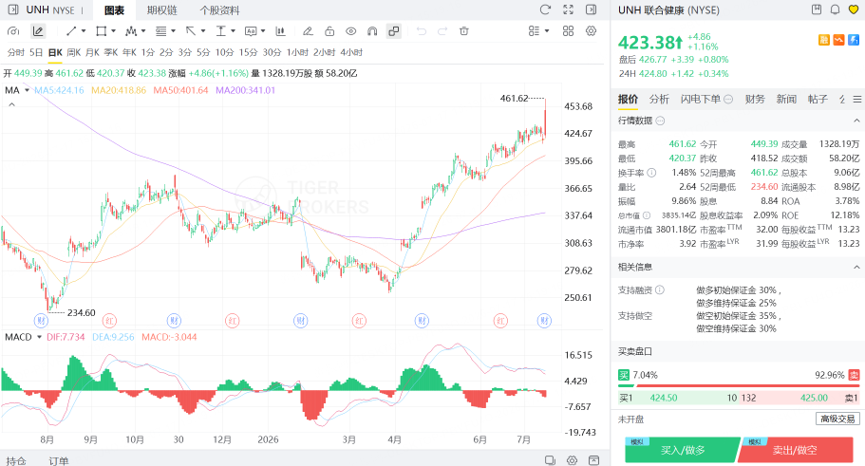Click the orange 融 margin badge
865x466 pixels.
pyautogui.click(x=824, y=40)
